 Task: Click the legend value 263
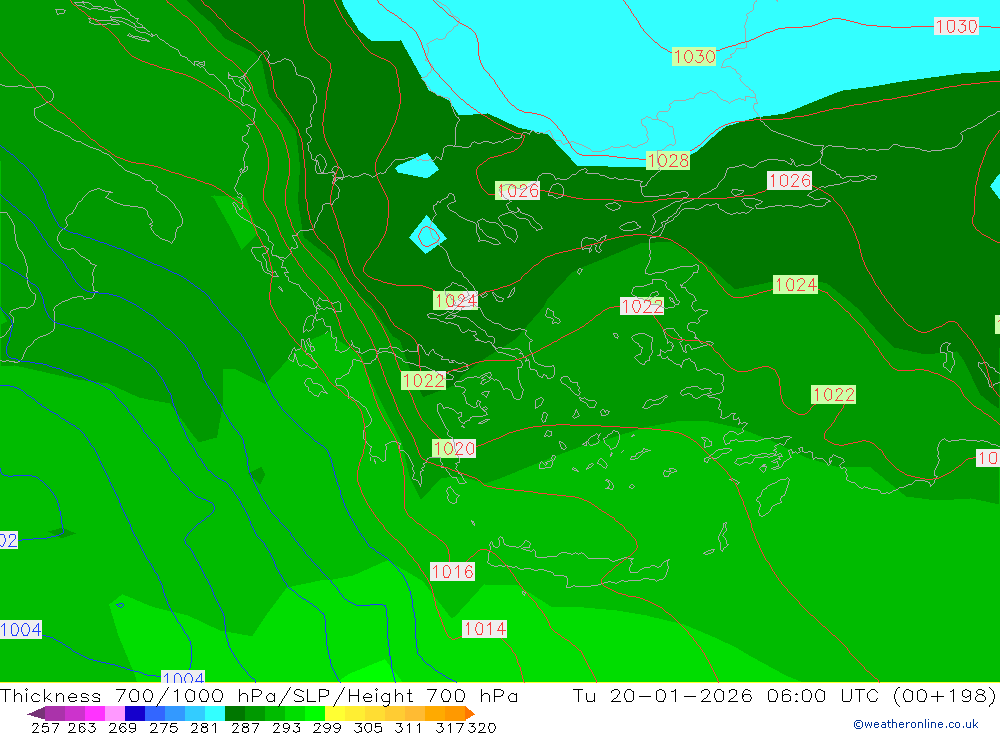tap(82, 727)
